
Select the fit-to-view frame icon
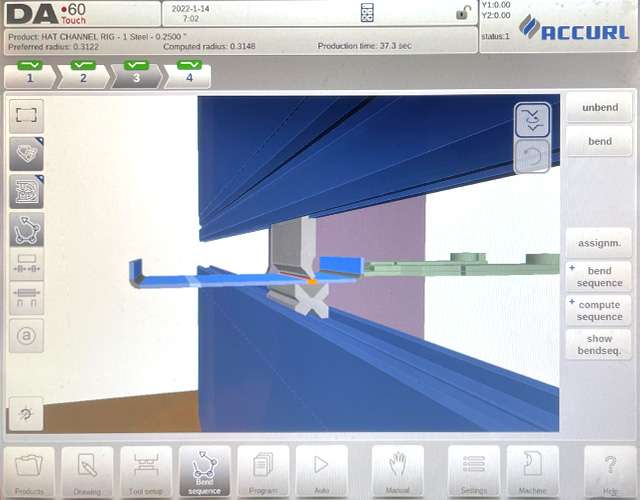27,116
